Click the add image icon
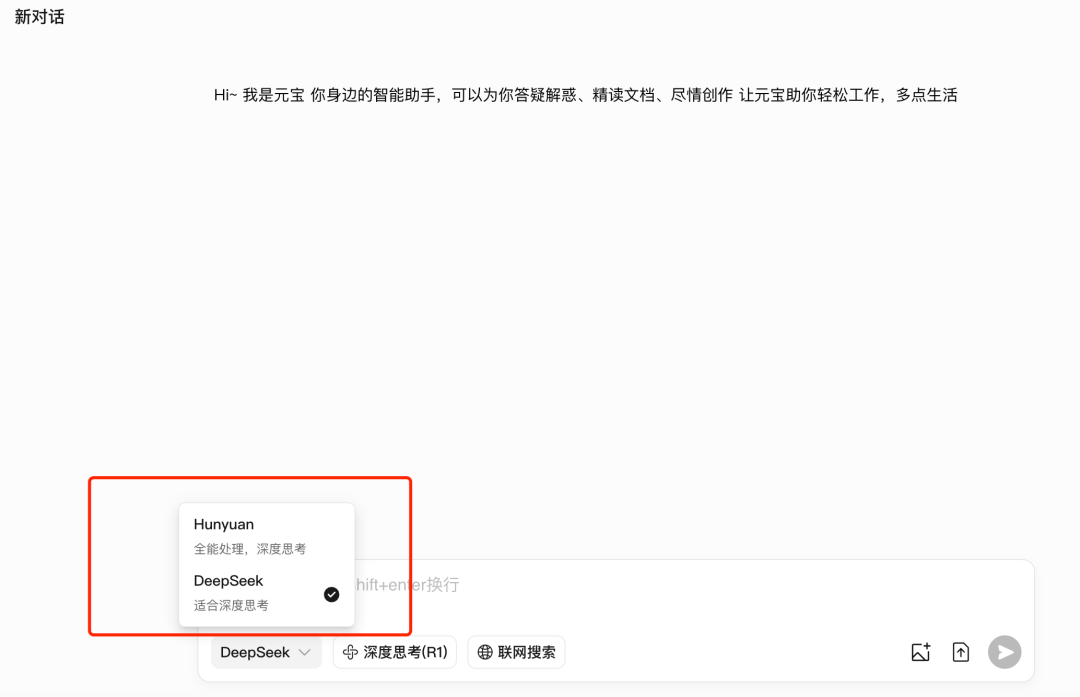Viewport: 1080px width, 697px height. pos(921,652)
